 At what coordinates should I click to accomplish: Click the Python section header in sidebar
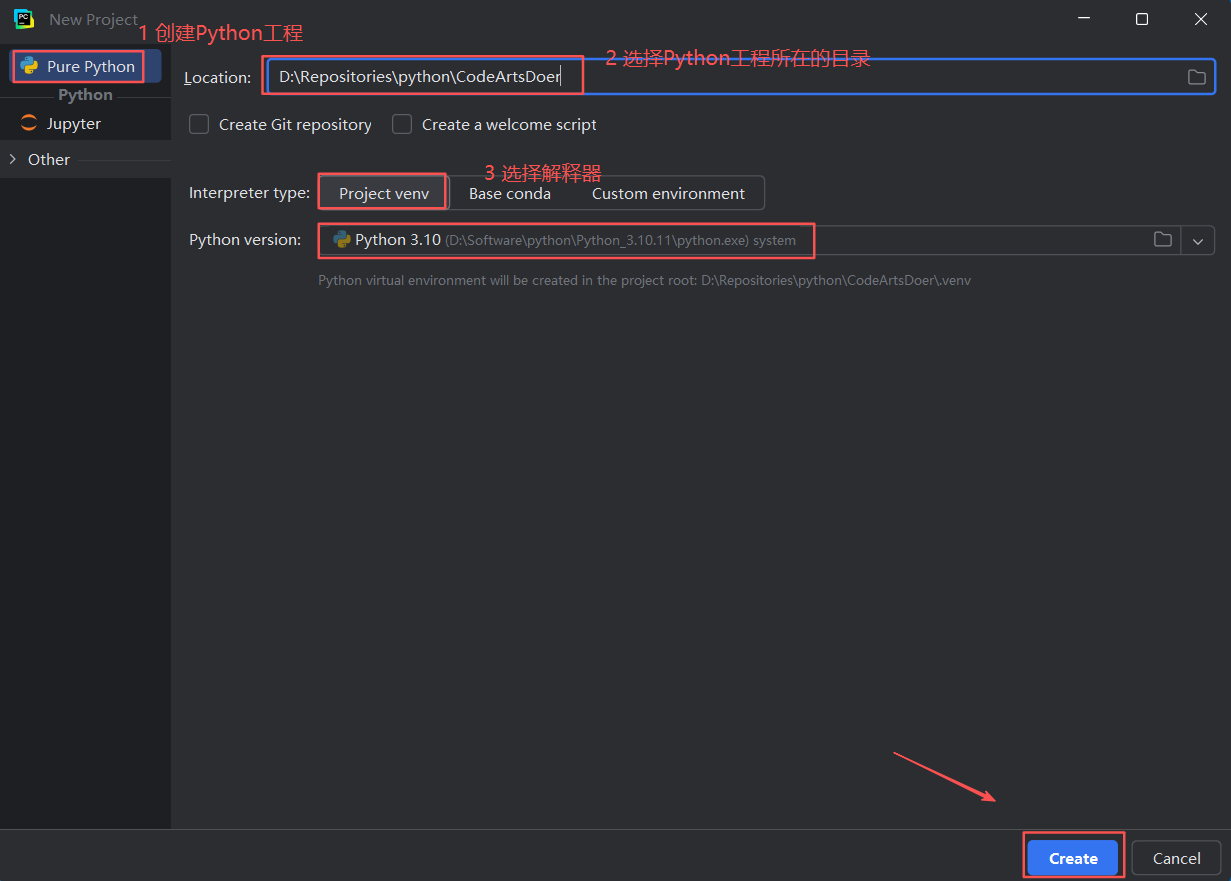(85, 95)
